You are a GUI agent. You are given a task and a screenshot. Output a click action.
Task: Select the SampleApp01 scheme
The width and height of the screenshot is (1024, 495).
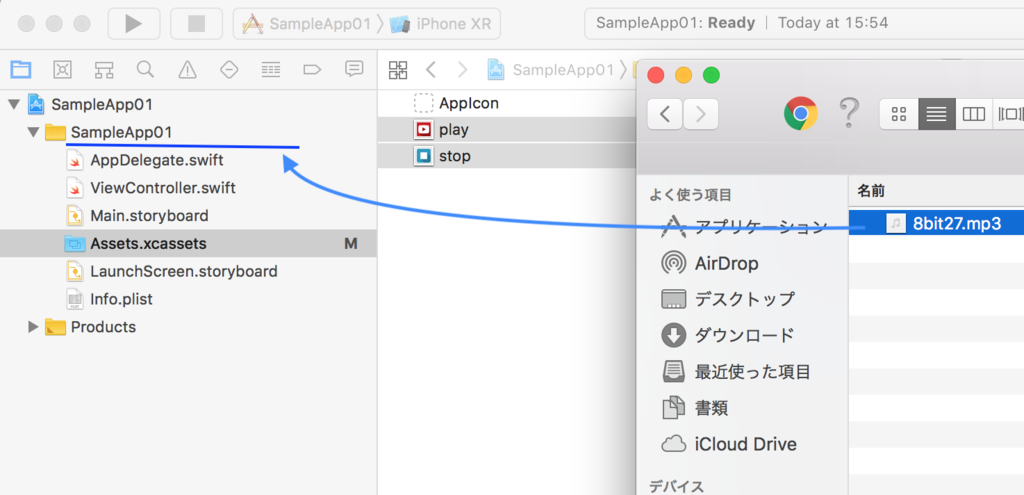pyautogui.click(x=308, y=24)
